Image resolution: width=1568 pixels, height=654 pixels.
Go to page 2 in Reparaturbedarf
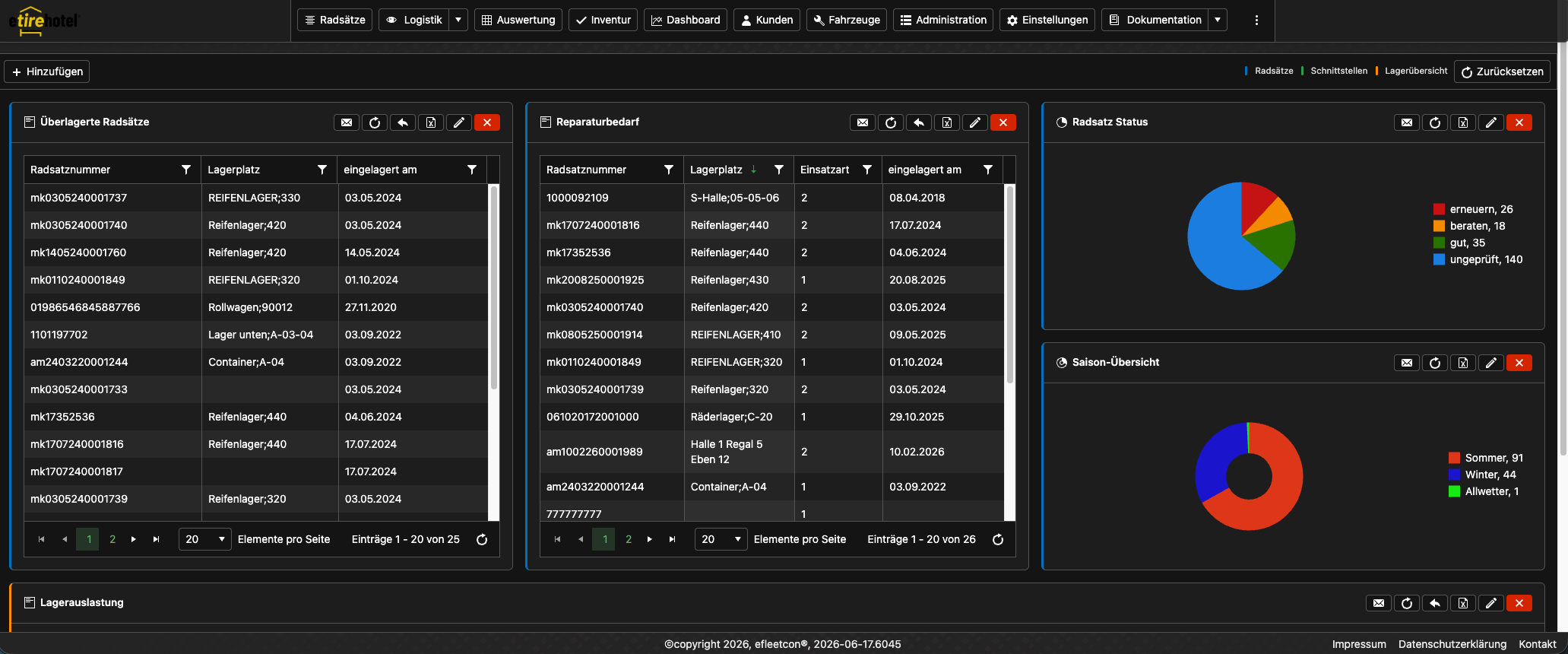coord(629,539)
